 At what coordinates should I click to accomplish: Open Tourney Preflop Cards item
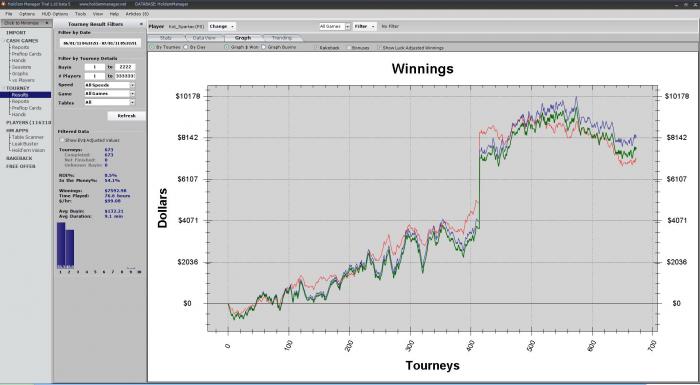point(26,108)
